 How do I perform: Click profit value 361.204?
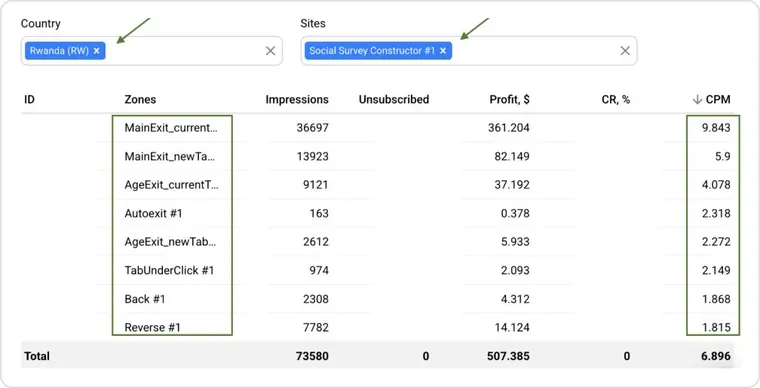point(508,128)
